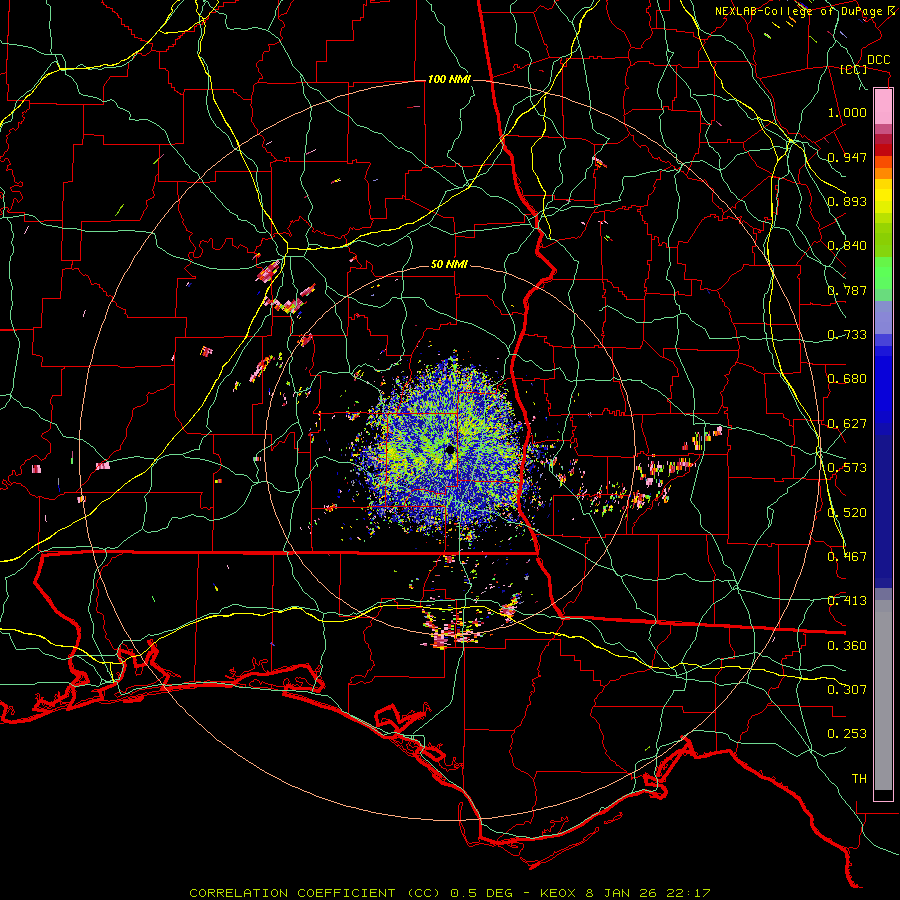The height and width of the screenshot is (900, 900).
Task: Click the 1.000 value on the color scale
Action: click(847, 112)
